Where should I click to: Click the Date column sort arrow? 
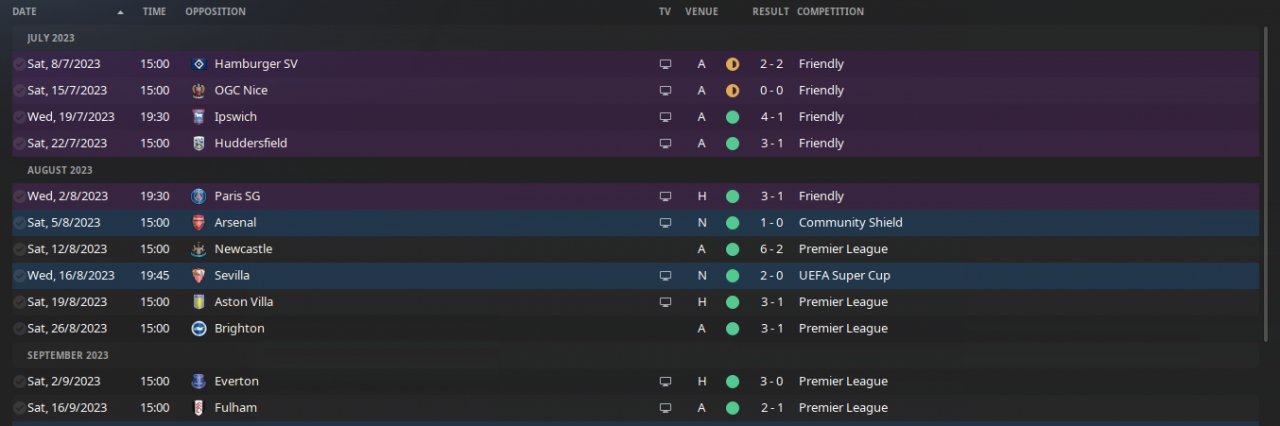(121, 12)
